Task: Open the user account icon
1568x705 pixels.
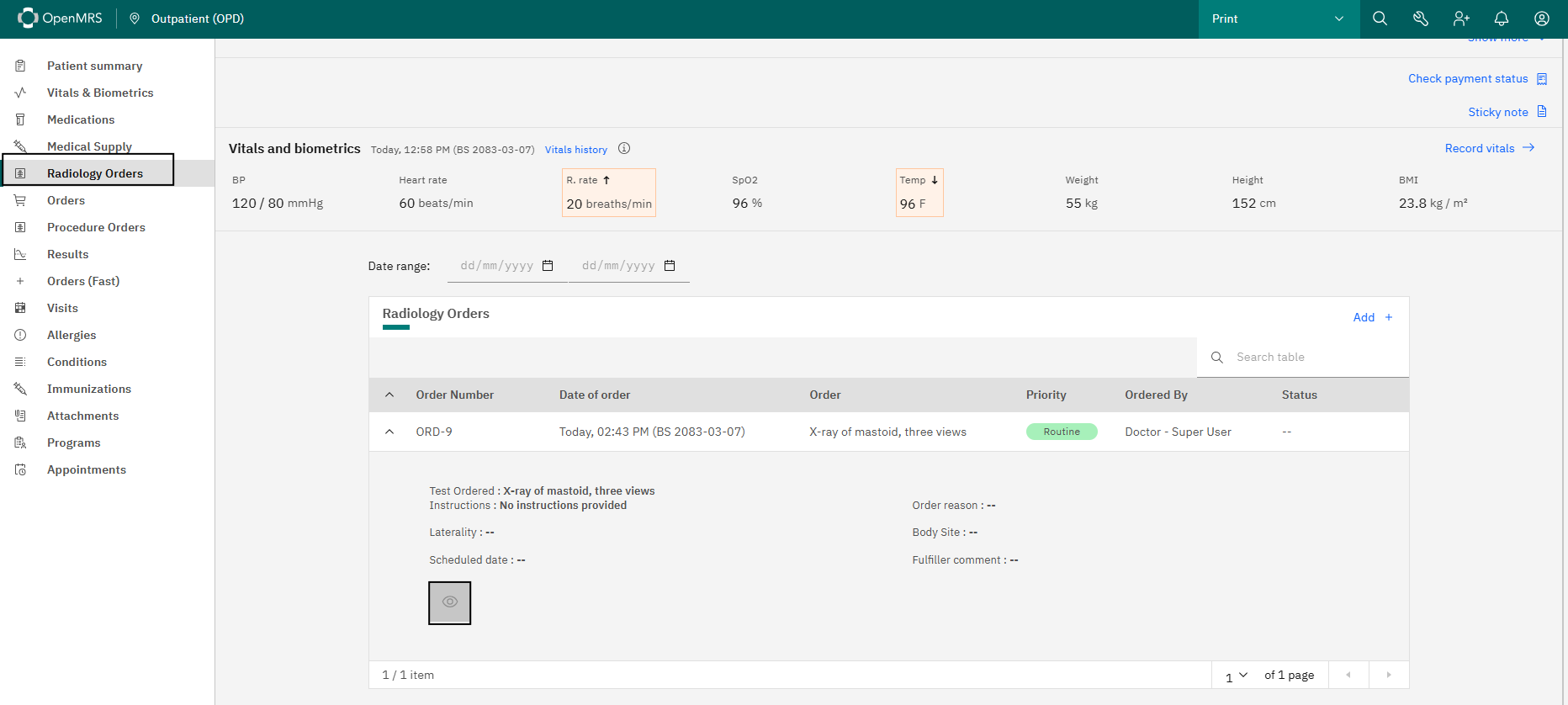Action: [x=1542, y=19]
